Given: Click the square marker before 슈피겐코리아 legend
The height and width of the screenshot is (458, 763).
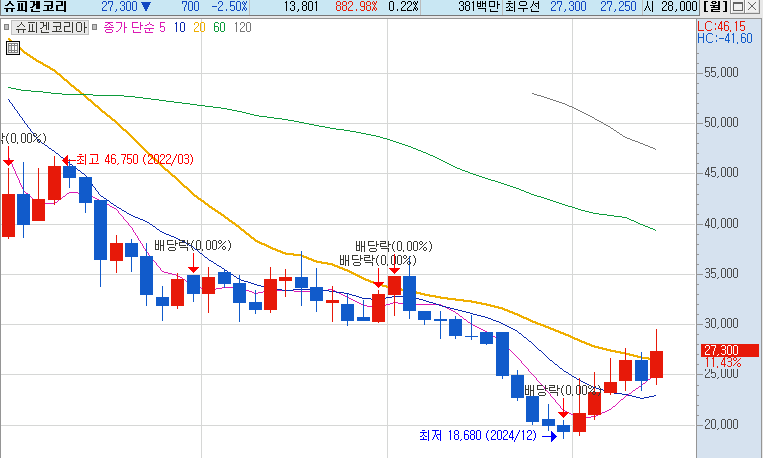Looking at the screenshot, I should click(6, 27).
